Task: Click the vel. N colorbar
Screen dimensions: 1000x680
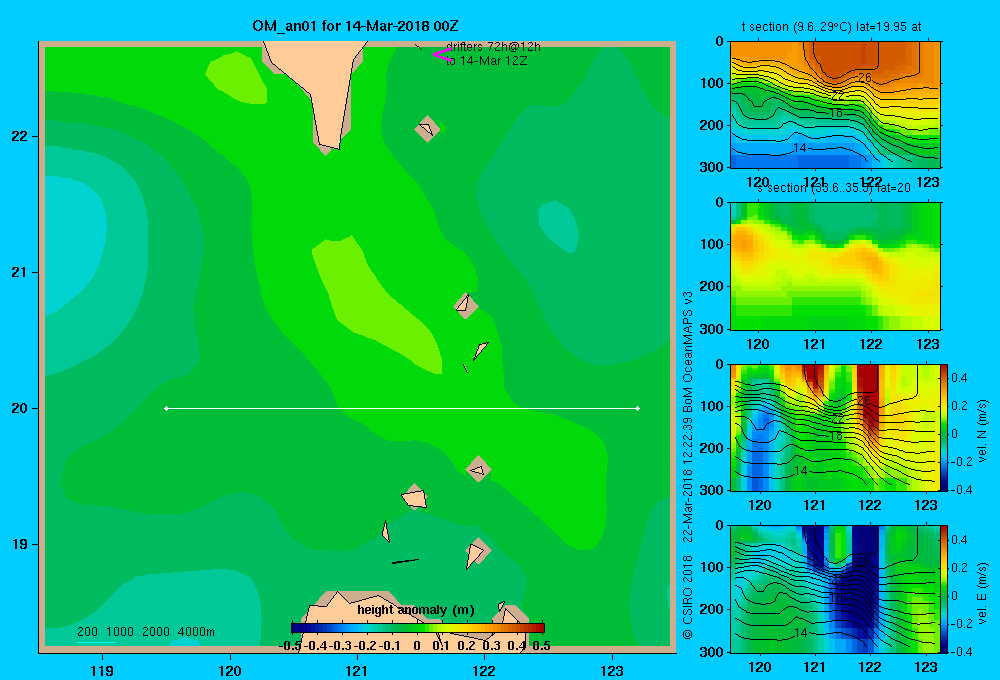Action: pos(945,427)
